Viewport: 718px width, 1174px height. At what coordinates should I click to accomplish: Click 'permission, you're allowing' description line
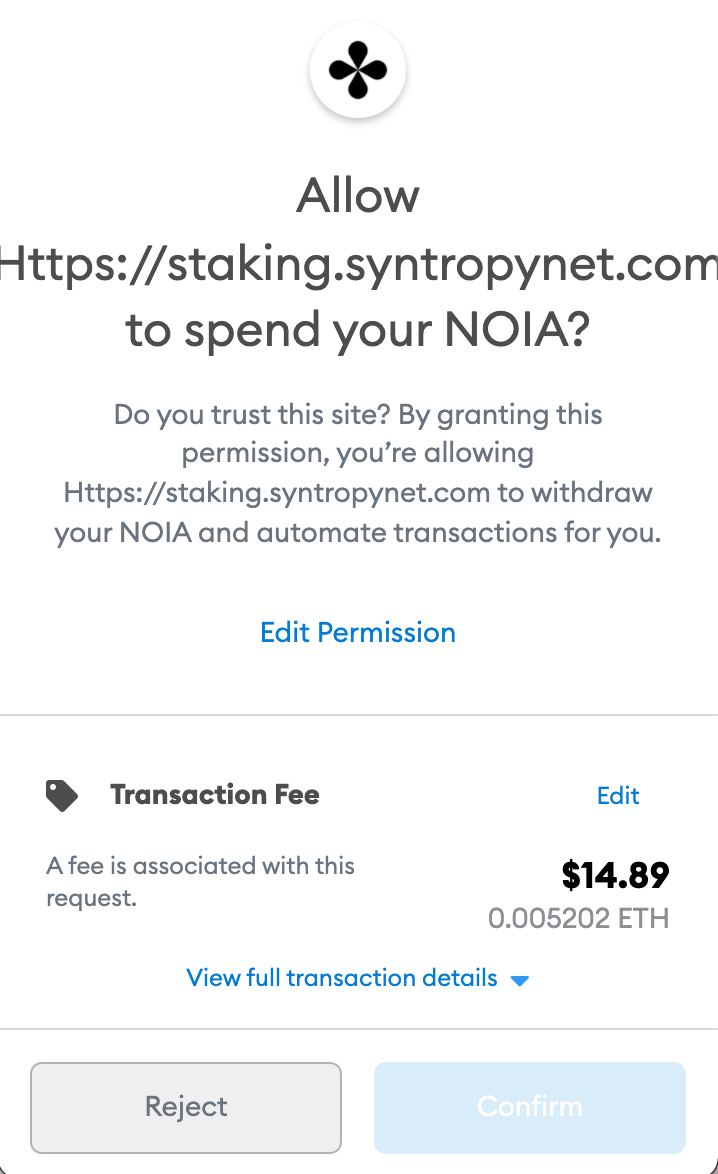[x=358, y=453]
